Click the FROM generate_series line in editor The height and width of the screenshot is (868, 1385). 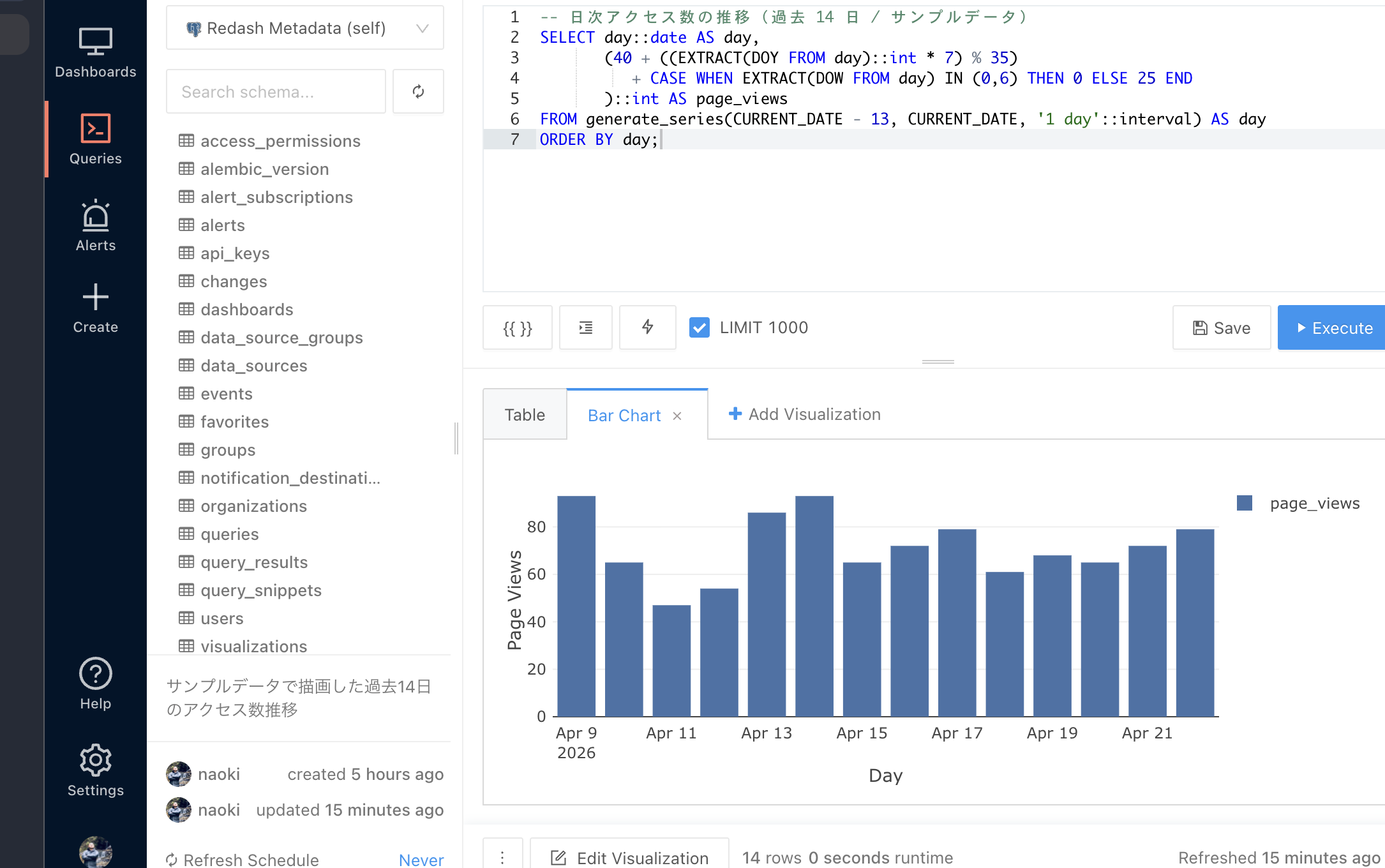click(902, 119)
